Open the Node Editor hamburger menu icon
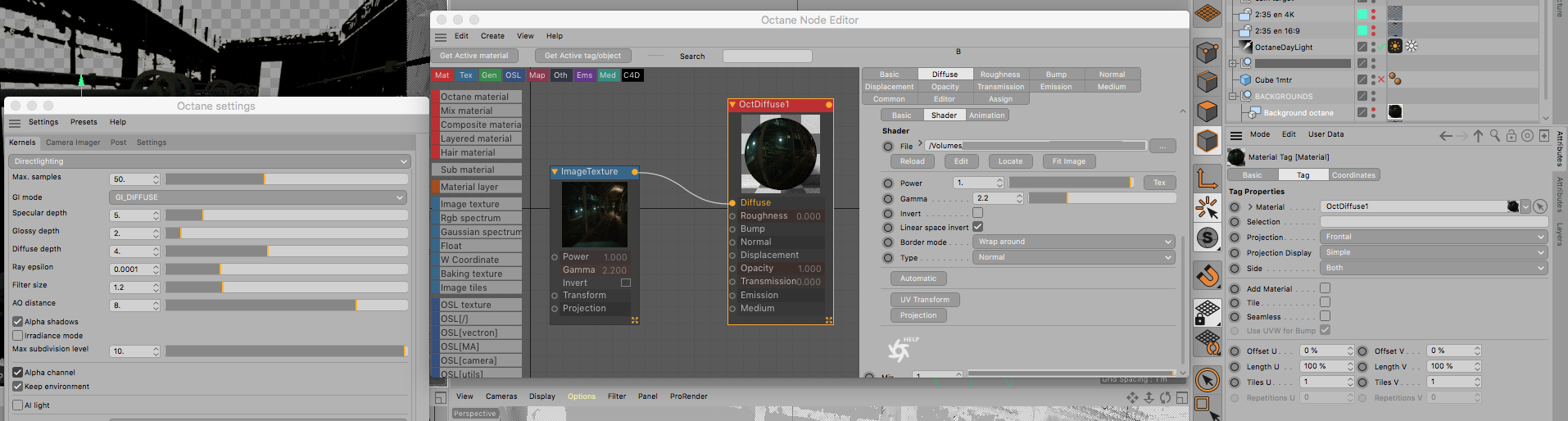Screen dimensions: 1568x421 coord(441,37)
